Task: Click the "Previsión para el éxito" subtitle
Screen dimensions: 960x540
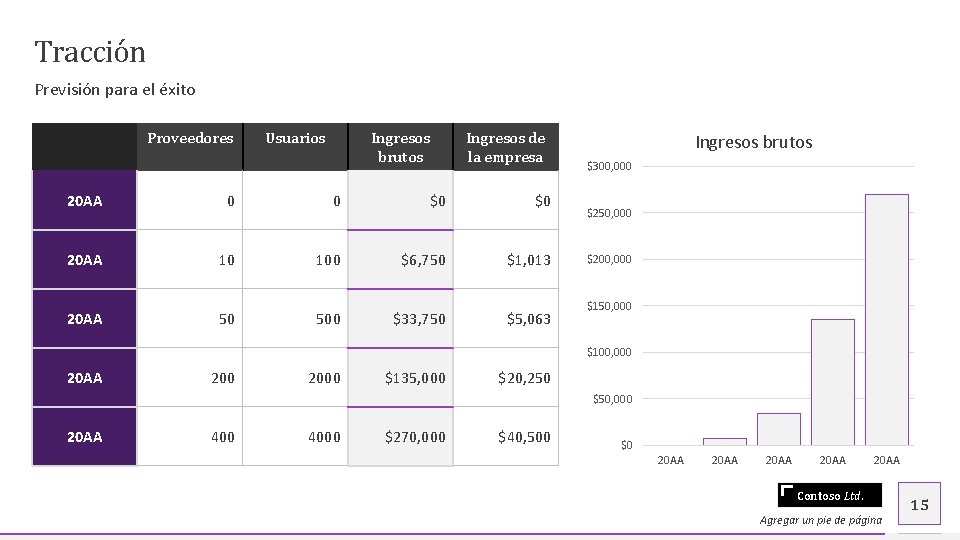Action: pos(115,90)
